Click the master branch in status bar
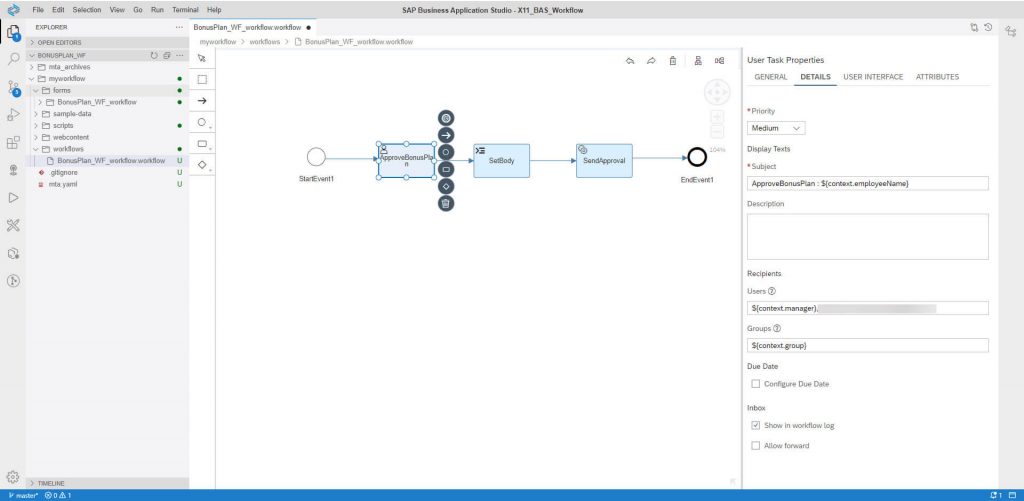The width and height of the screenshot is (1024, 501). click(22, 496)
